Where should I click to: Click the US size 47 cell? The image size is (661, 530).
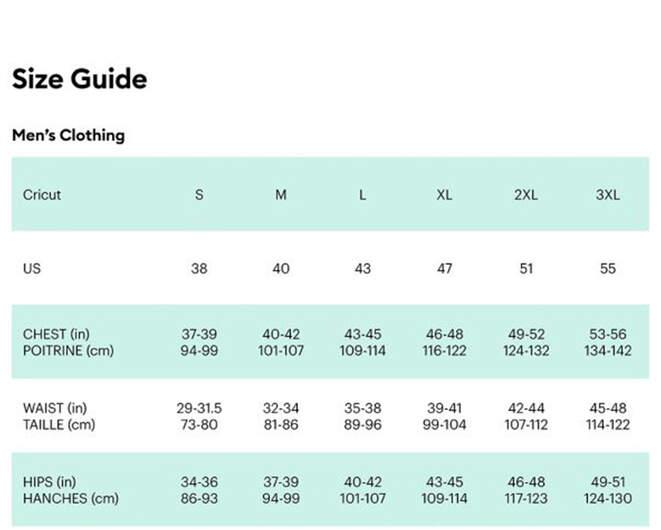[444, 269]
